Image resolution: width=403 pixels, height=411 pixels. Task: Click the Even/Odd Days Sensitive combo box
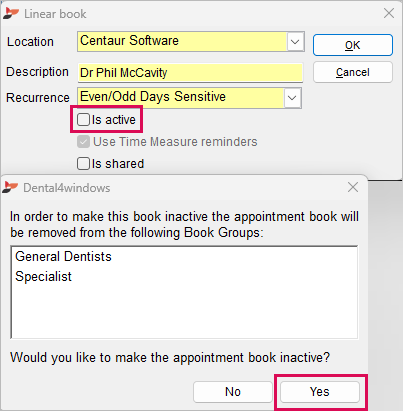point(189,98)
